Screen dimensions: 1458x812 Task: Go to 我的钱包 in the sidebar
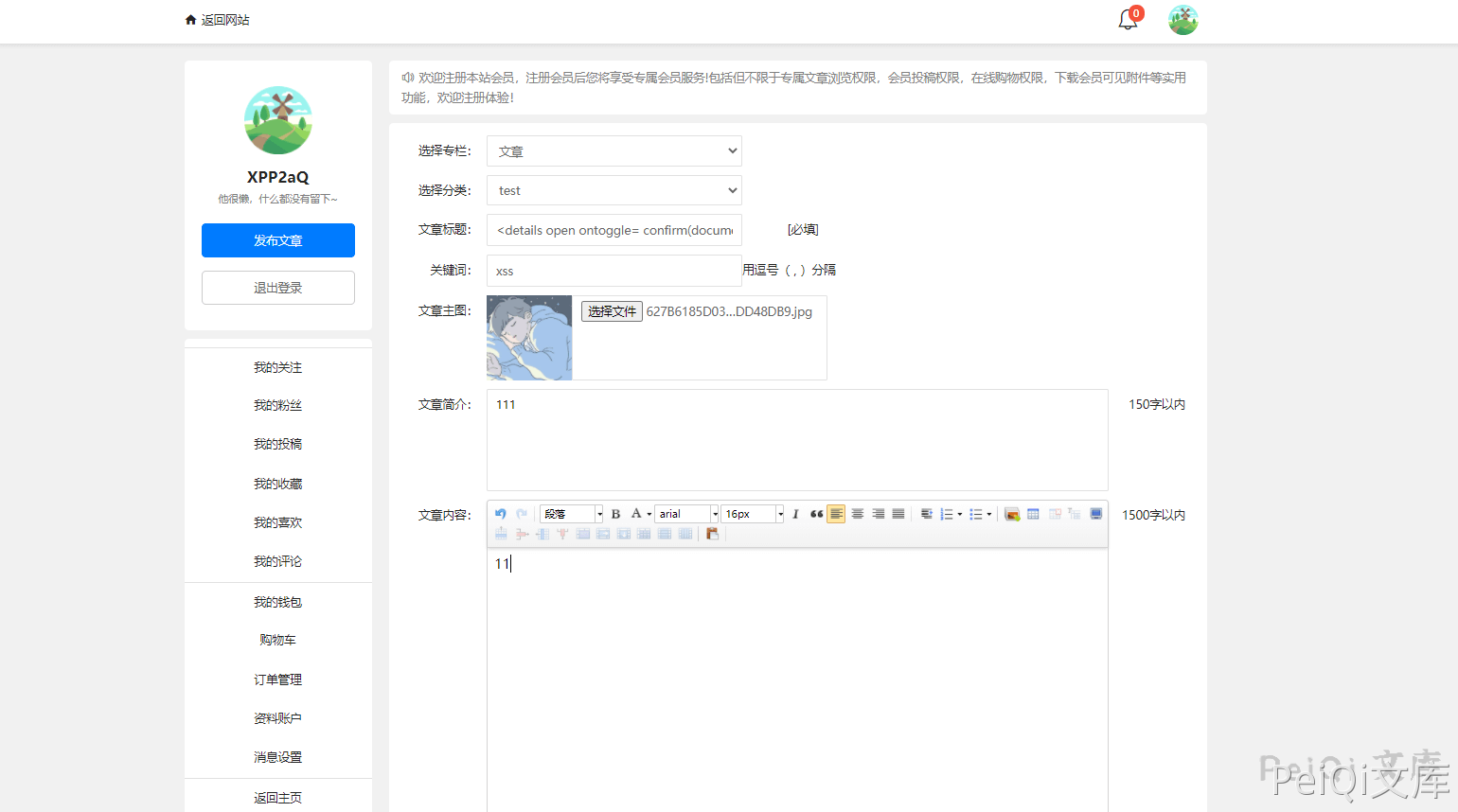277,602
